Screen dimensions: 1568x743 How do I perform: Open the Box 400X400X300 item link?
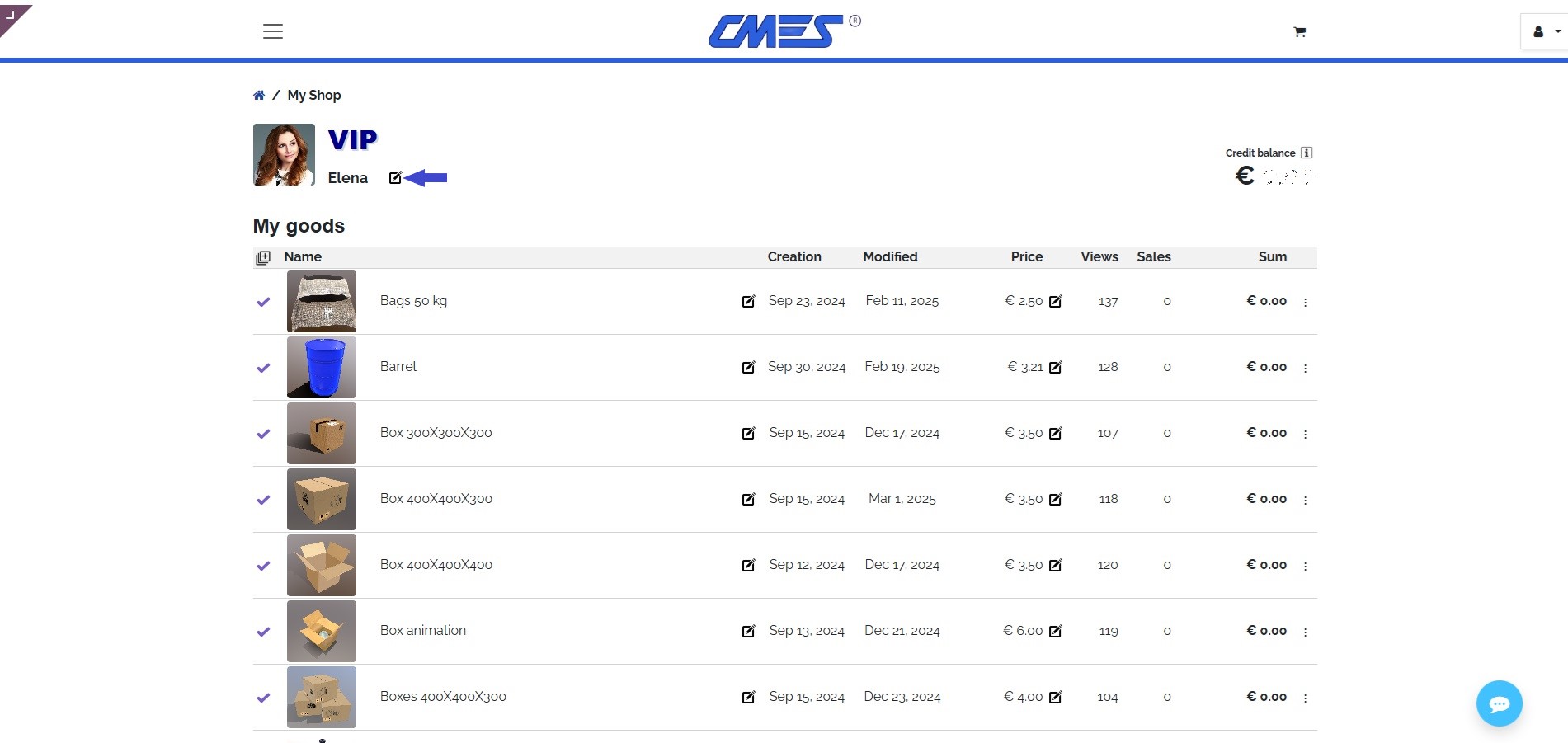pos(436,499)
